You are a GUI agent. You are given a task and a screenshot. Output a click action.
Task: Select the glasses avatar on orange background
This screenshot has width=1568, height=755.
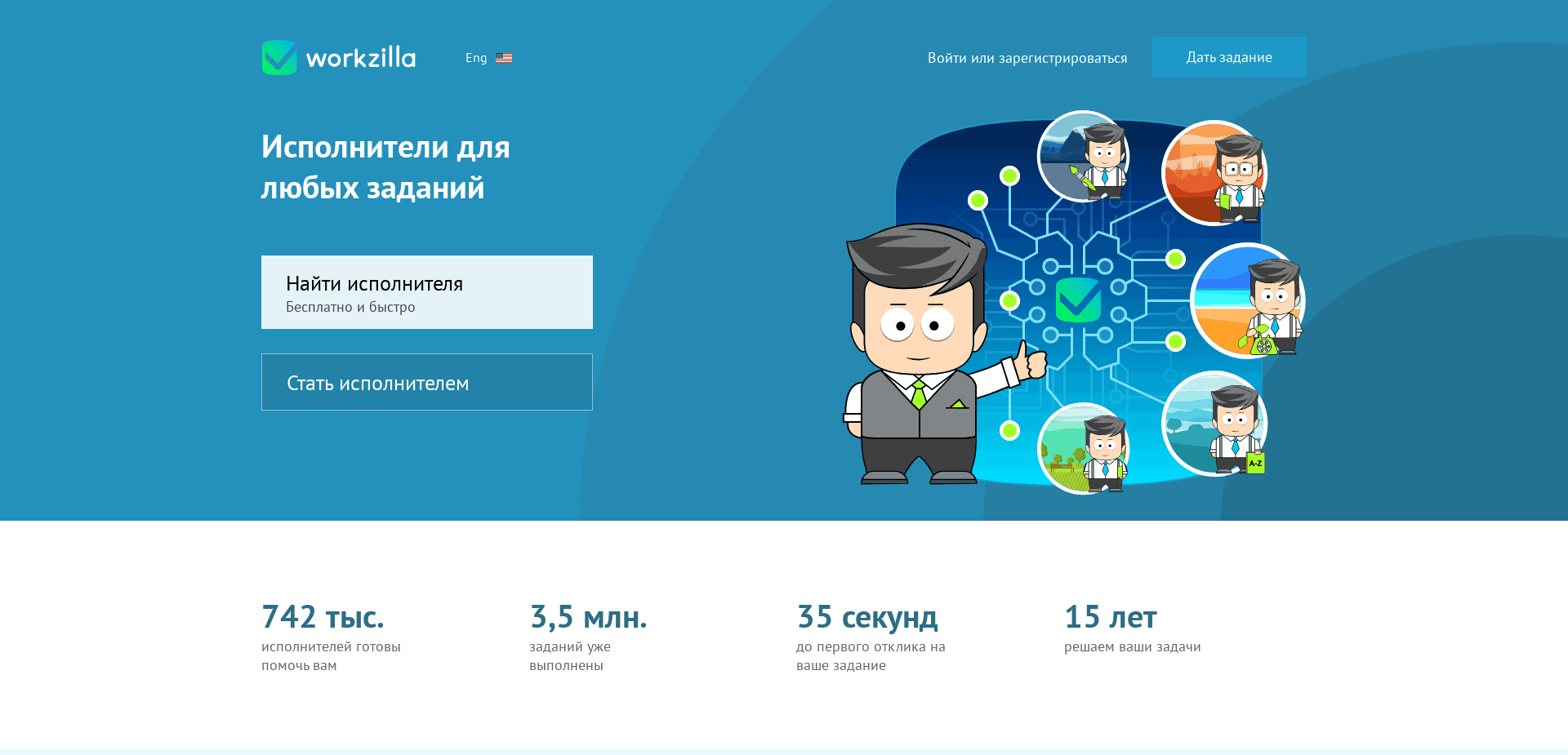(1214, 173)
